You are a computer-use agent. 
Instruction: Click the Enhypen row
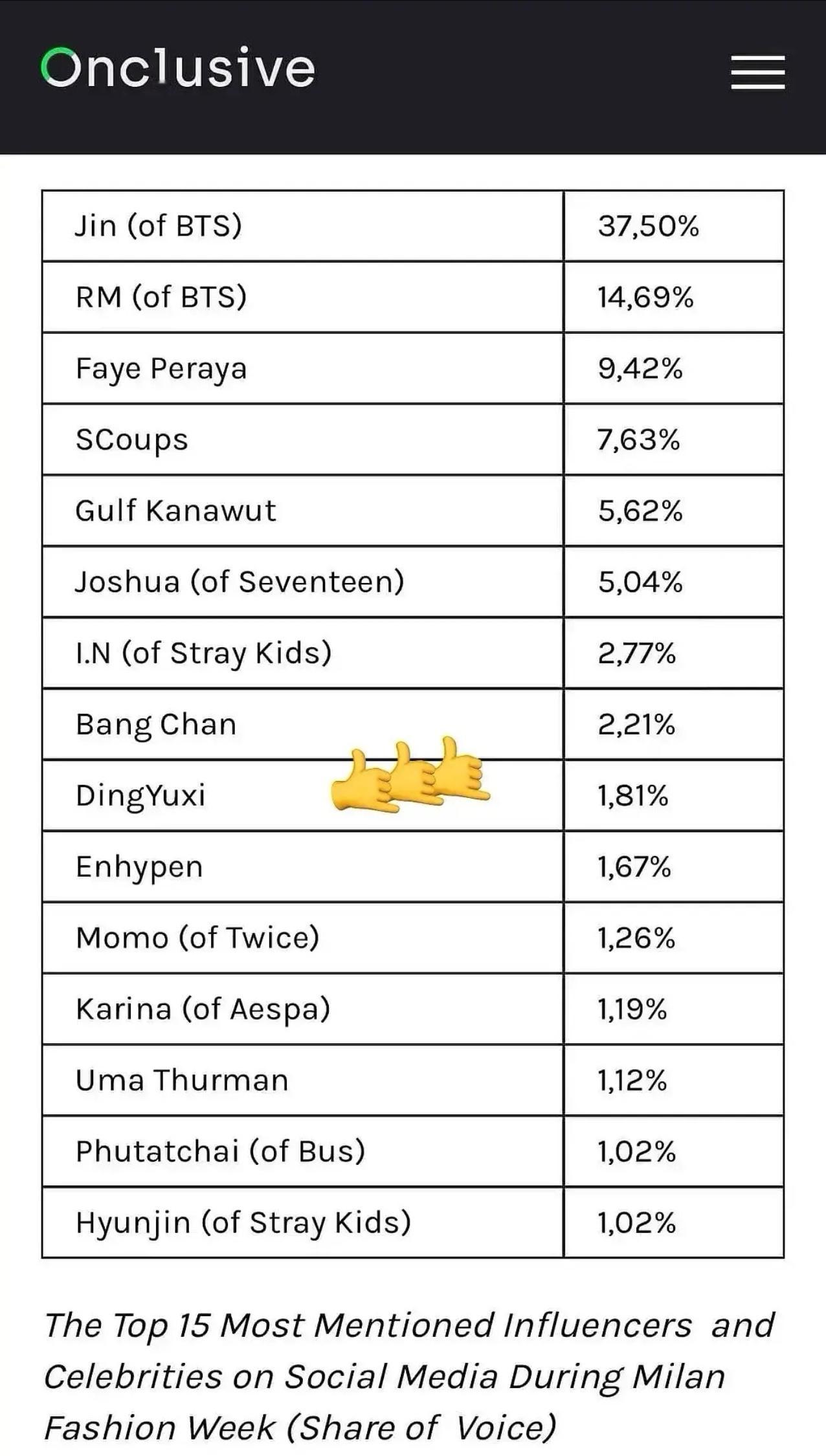tap(413, 866)
